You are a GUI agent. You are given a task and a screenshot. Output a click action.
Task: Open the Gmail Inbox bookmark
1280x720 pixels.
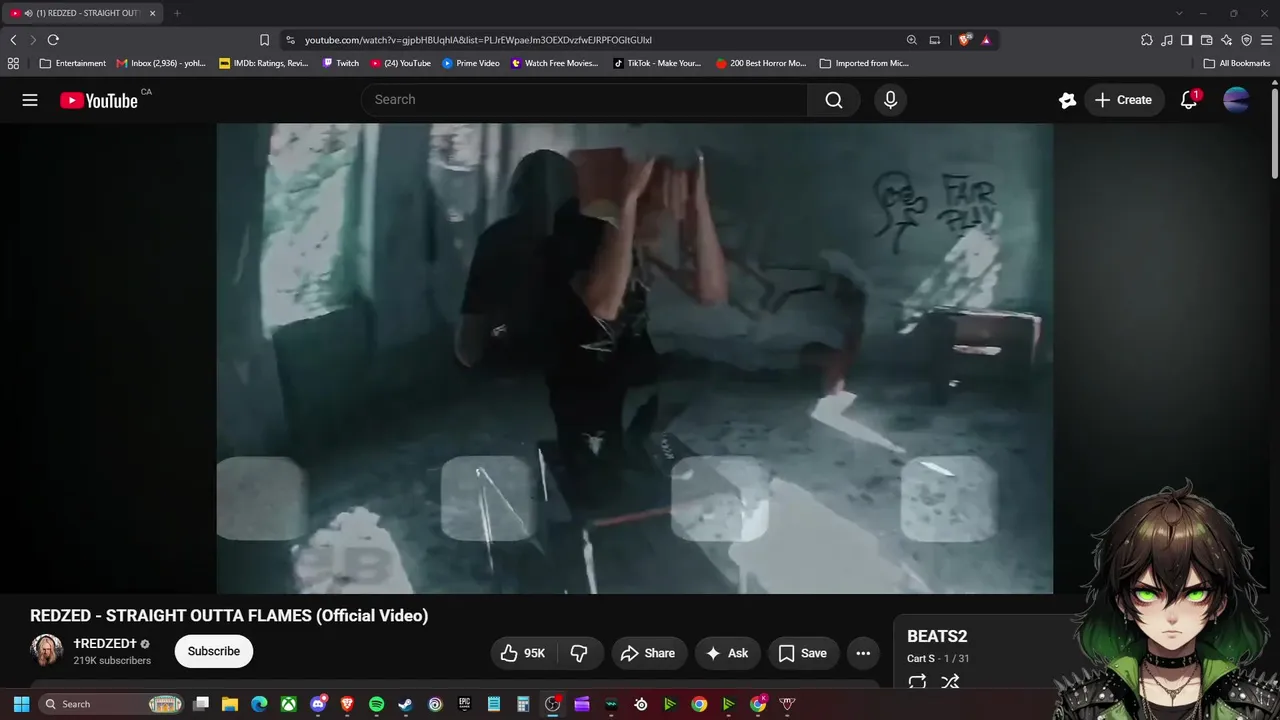[161, 63]
